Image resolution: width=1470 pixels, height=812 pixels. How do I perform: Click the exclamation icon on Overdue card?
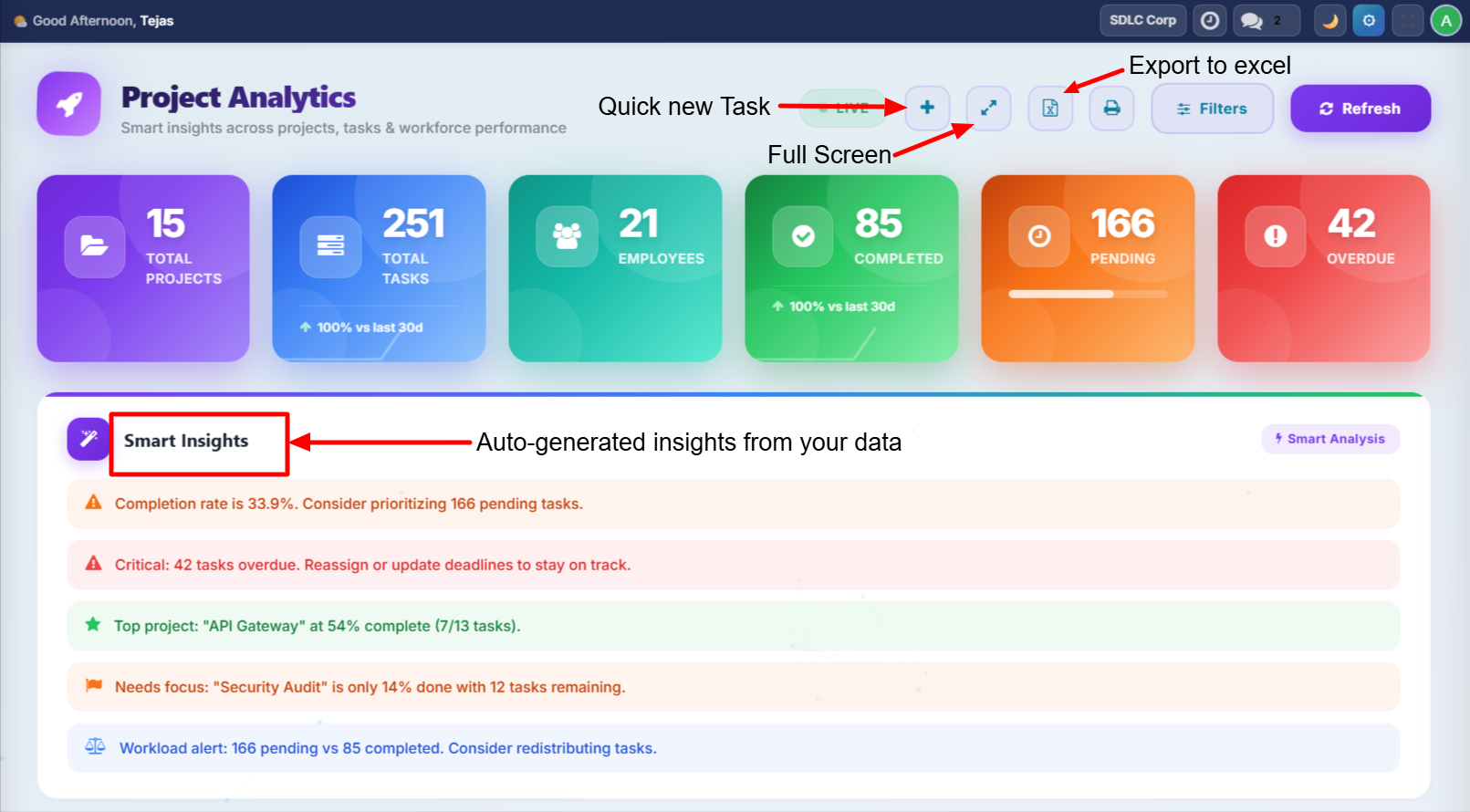1276,236
